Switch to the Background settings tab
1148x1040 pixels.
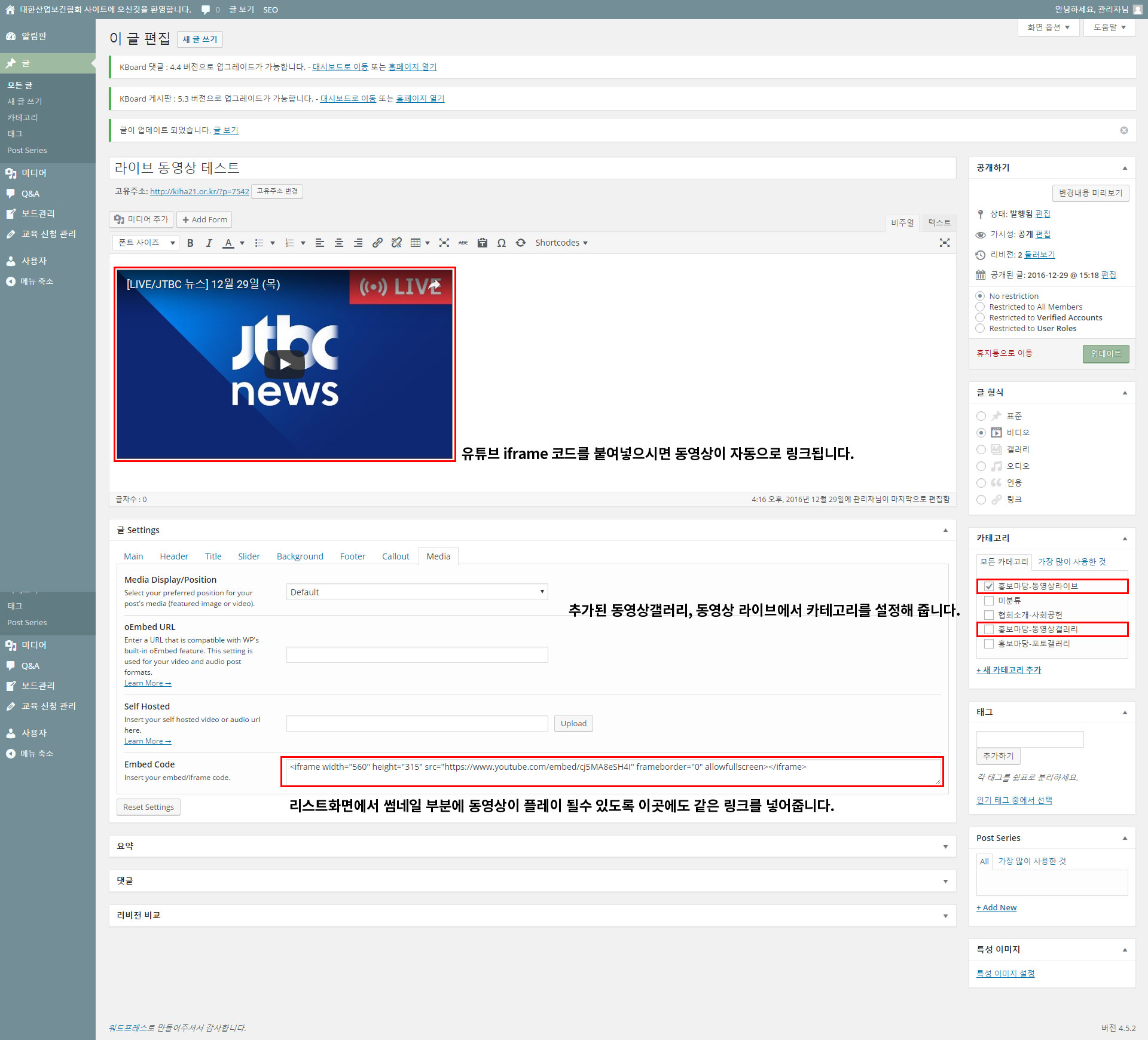[x=300, y=556]
